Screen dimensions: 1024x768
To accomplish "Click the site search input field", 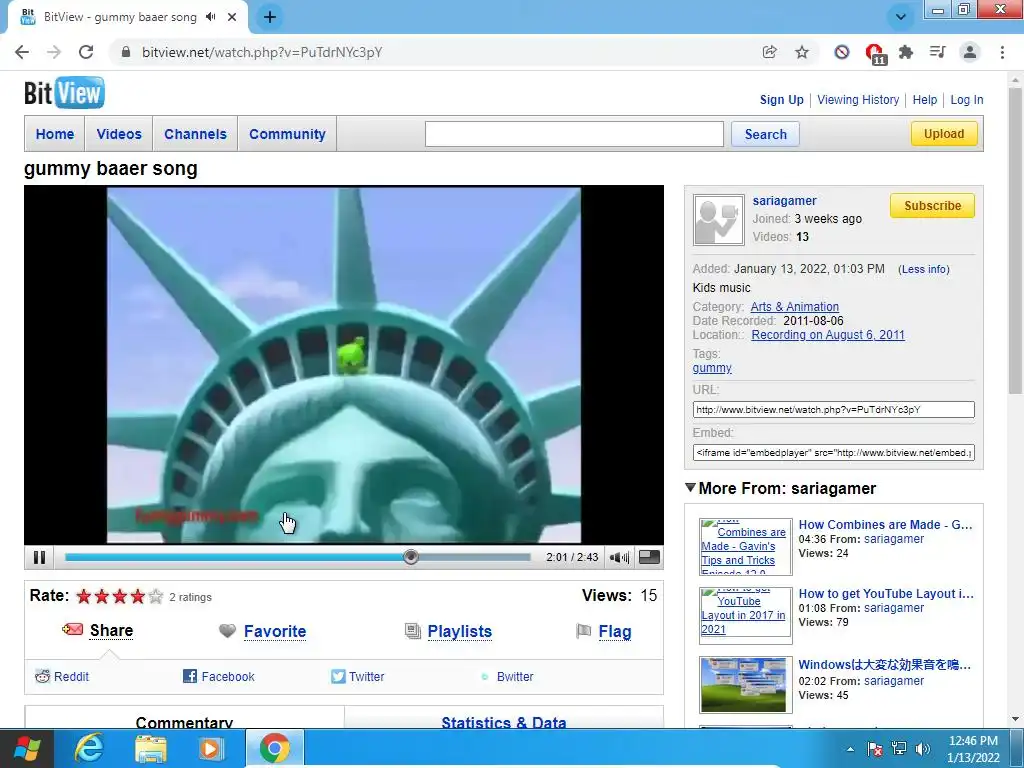I will (x=574, y=134).
